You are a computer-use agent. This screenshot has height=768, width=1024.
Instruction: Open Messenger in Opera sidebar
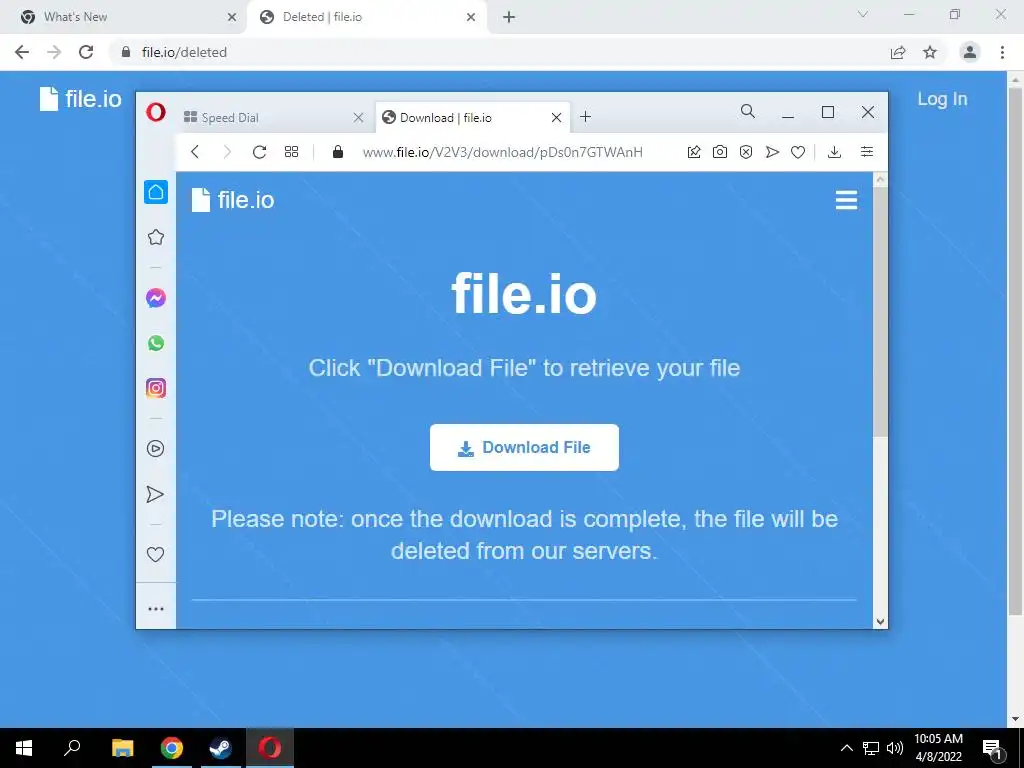(155, 298)
